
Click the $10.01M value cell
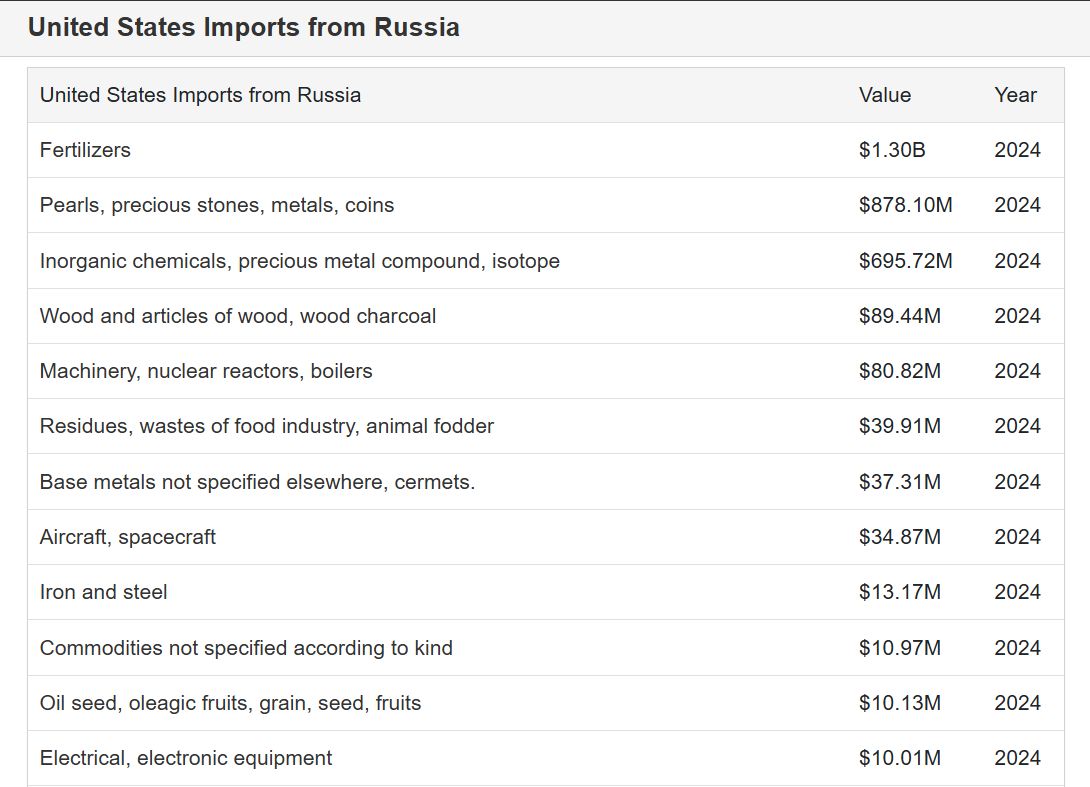click(x=899, y=758)
